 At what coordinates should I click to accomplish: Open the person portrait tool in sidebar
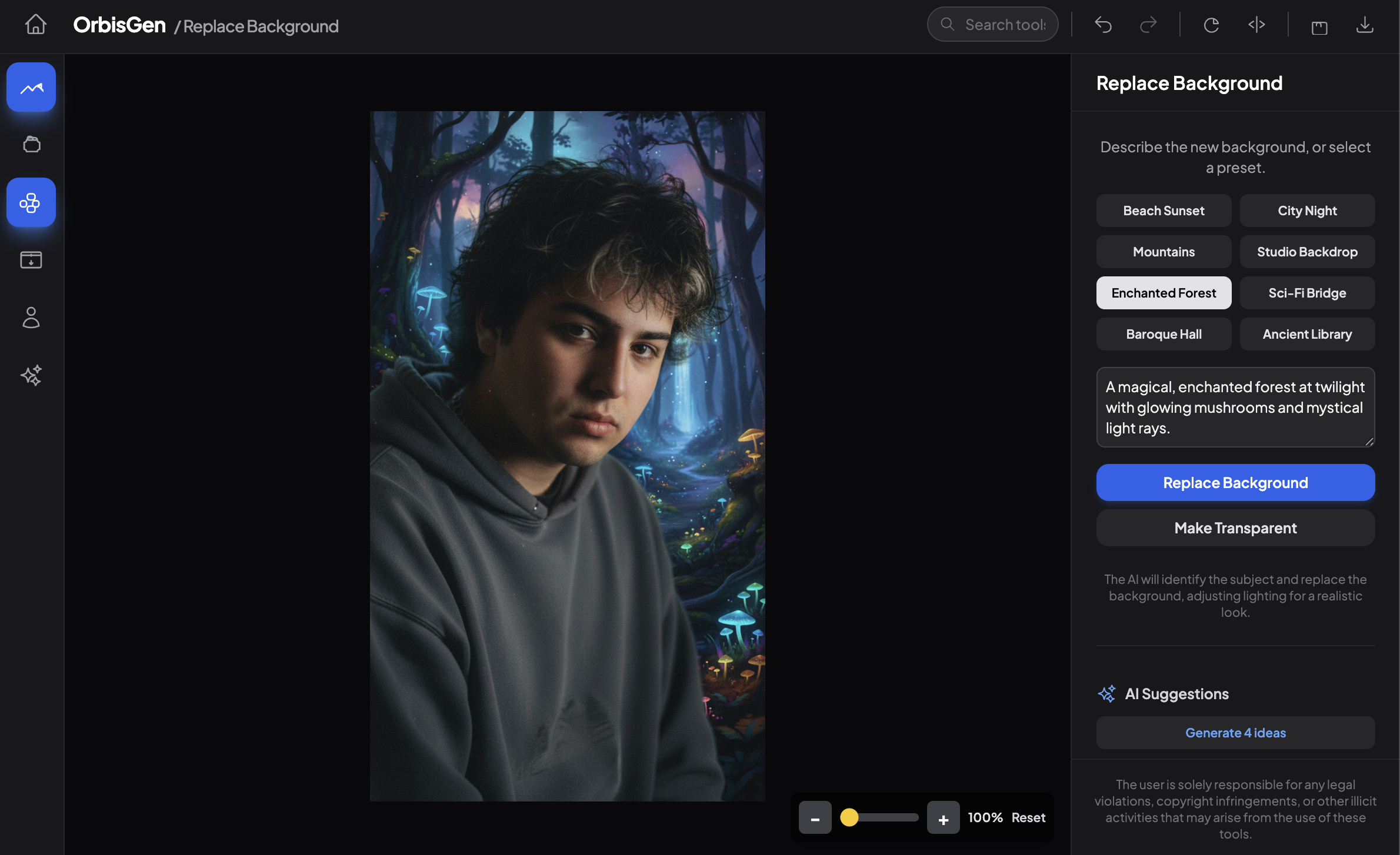click(31, 318)
